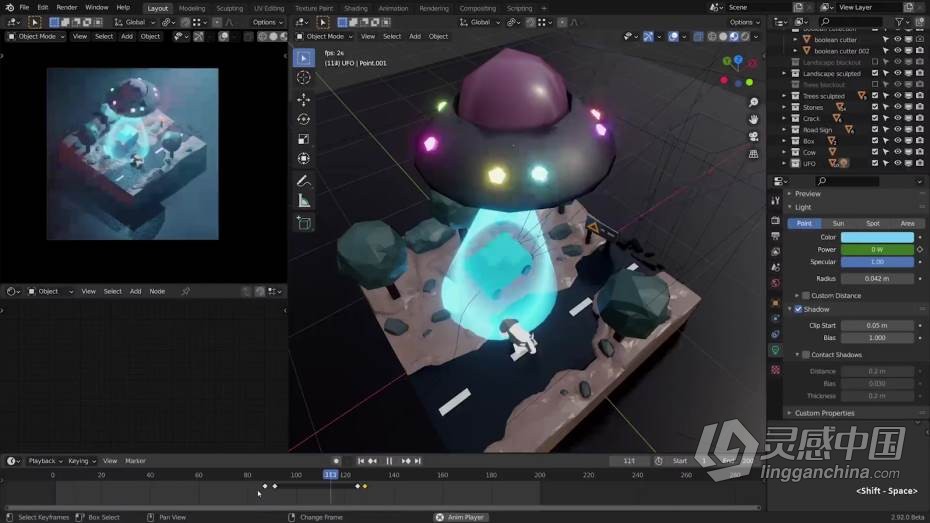Select the Rotate tool
The height and width of the screenshot is (523, 930).
304,119
